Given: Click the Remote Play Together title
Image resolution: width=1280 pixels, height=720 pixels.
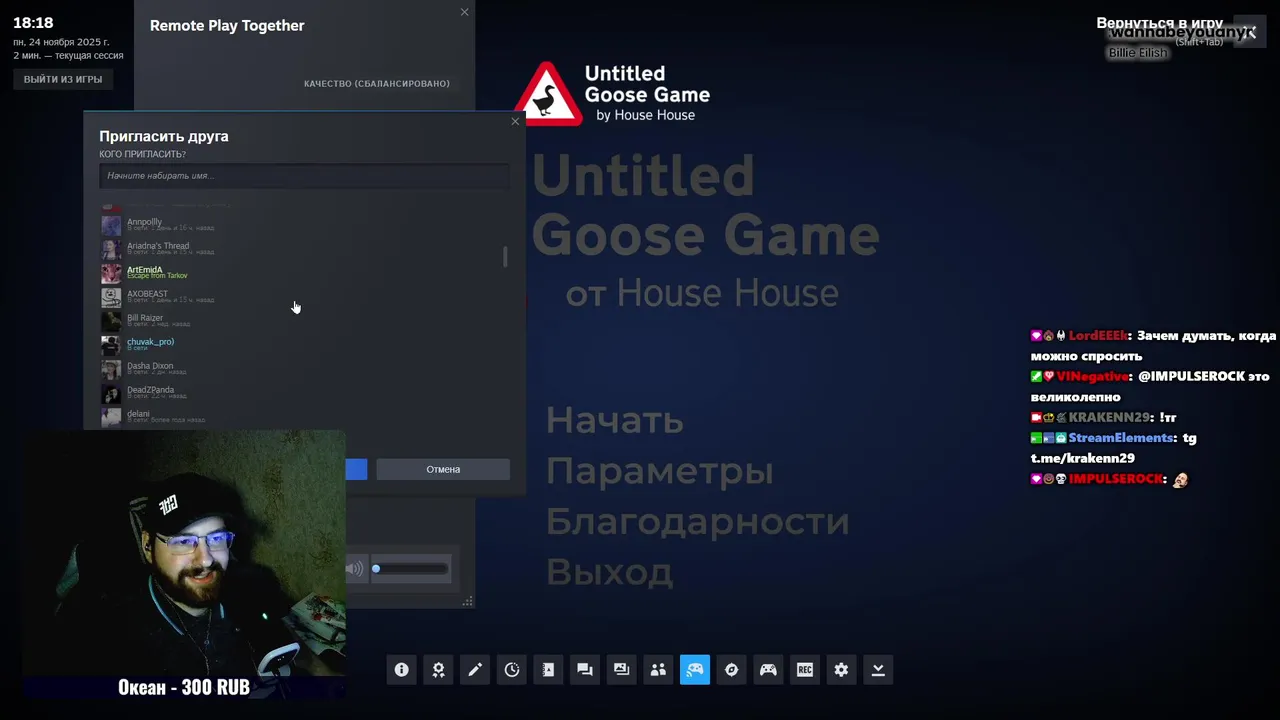Looking at the screenshot, I should point(227,26).
